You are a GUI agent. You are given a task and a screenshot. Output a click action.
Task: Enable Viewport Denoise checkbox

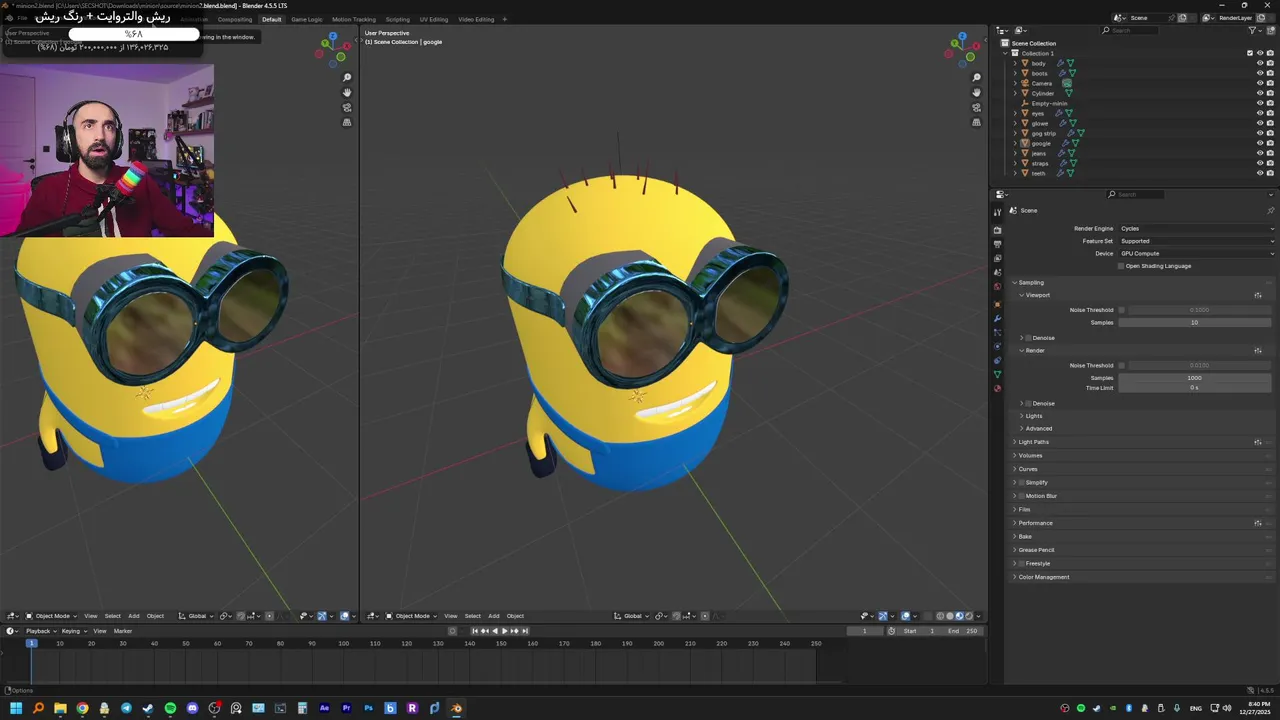[x=1029, y=338]
